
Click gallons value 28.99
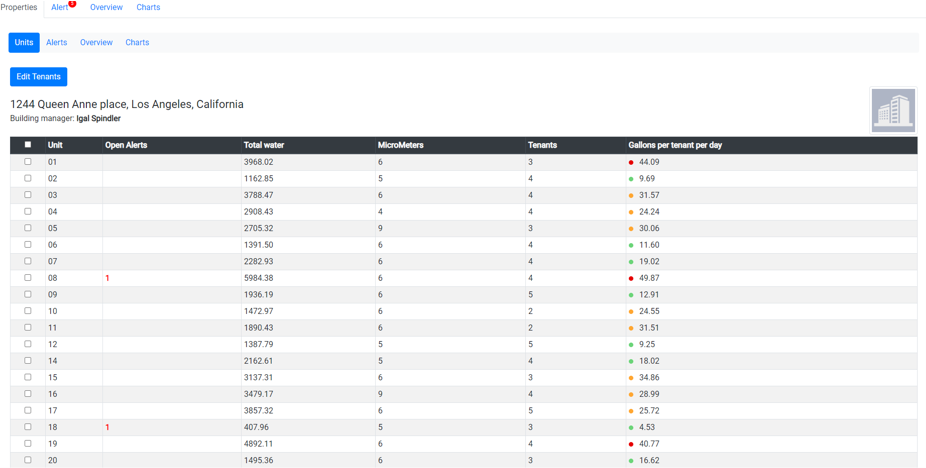click(x=649, y=394)
